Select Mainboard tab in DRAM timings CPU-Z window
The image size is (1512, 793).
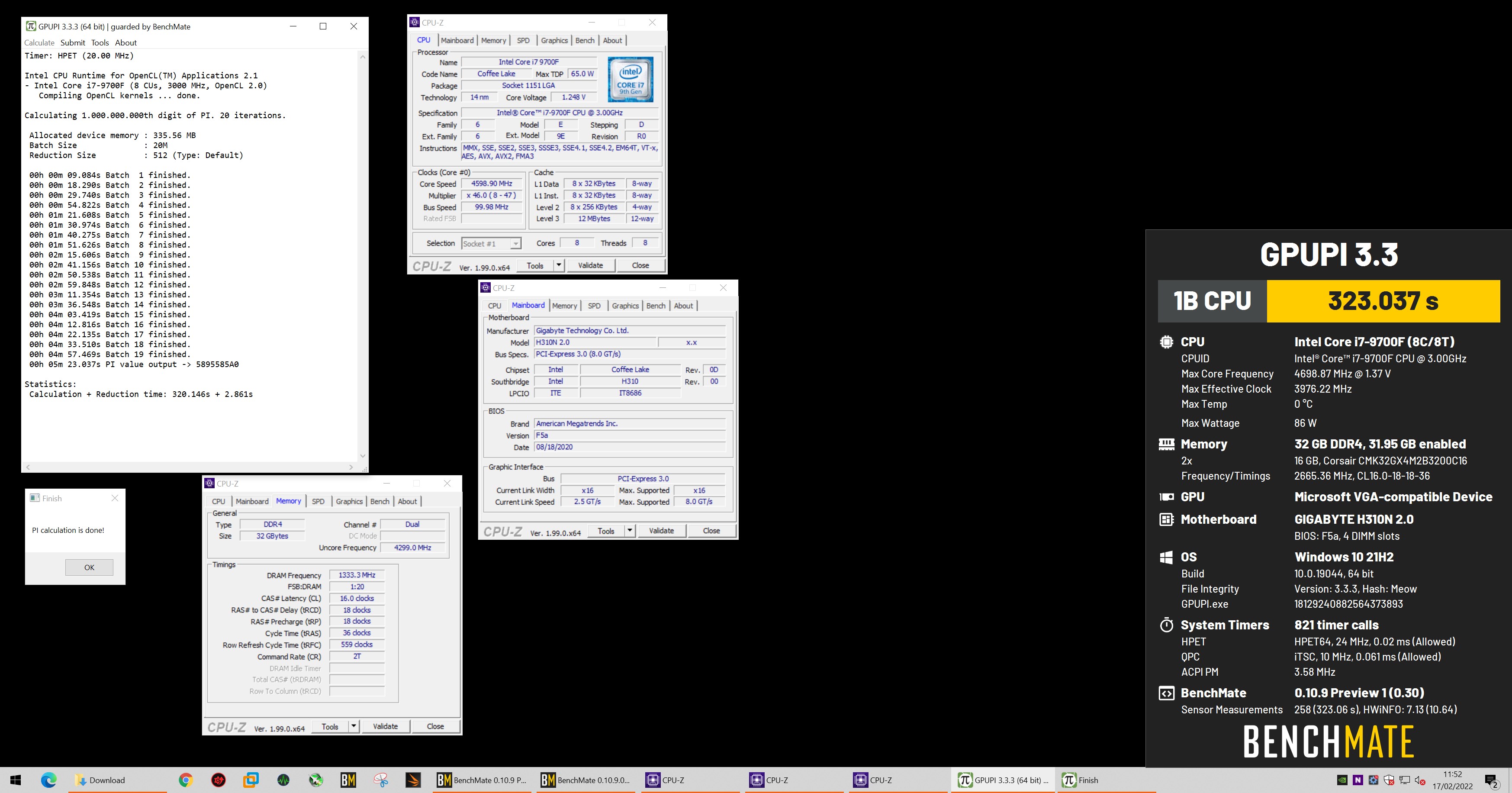pyautogui.click(x=252, y=501)
